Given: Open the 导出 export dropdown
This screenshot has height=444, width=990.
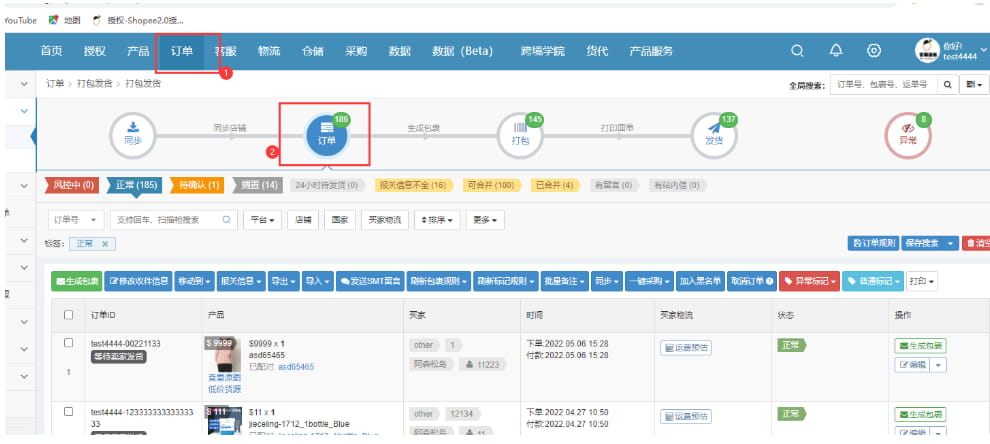Looking at the screenshot, I should pos(283,282).
